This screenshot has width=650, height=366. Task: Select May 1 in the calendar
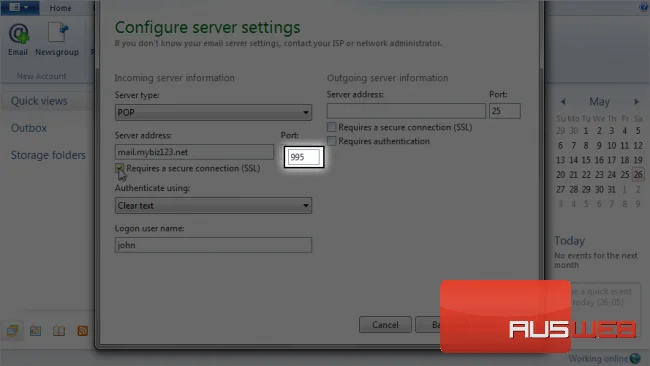(586, 131)
